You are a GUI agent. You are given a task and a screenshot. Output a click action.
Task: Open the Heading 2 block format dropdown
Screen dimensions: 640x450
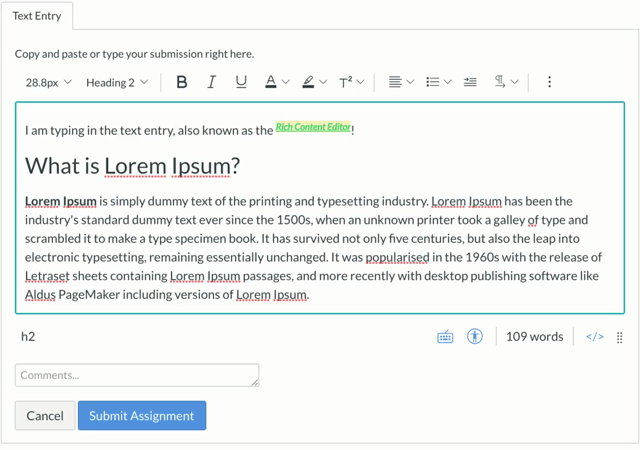tap(117, 82)
